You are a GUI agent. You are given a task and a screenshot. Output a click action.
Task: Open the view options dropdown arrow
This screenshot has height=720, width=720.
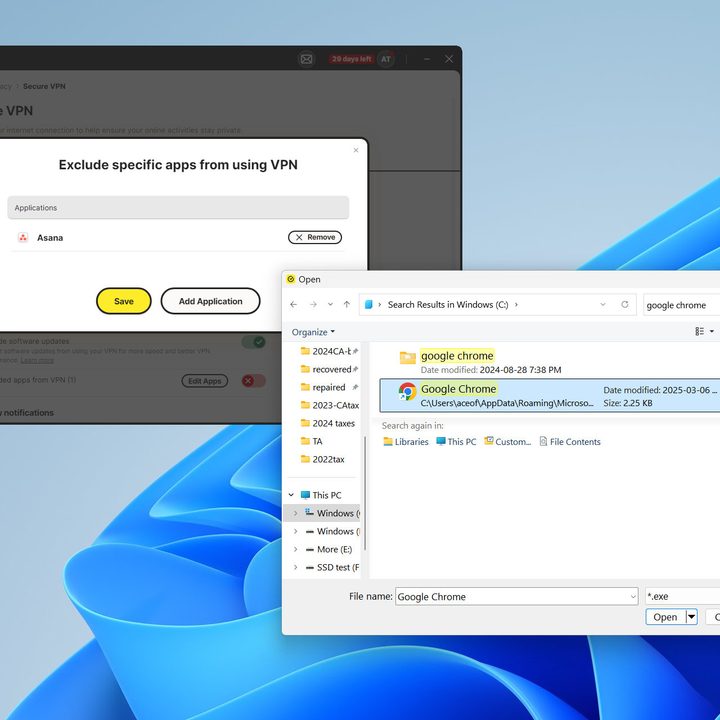[712, 331]
